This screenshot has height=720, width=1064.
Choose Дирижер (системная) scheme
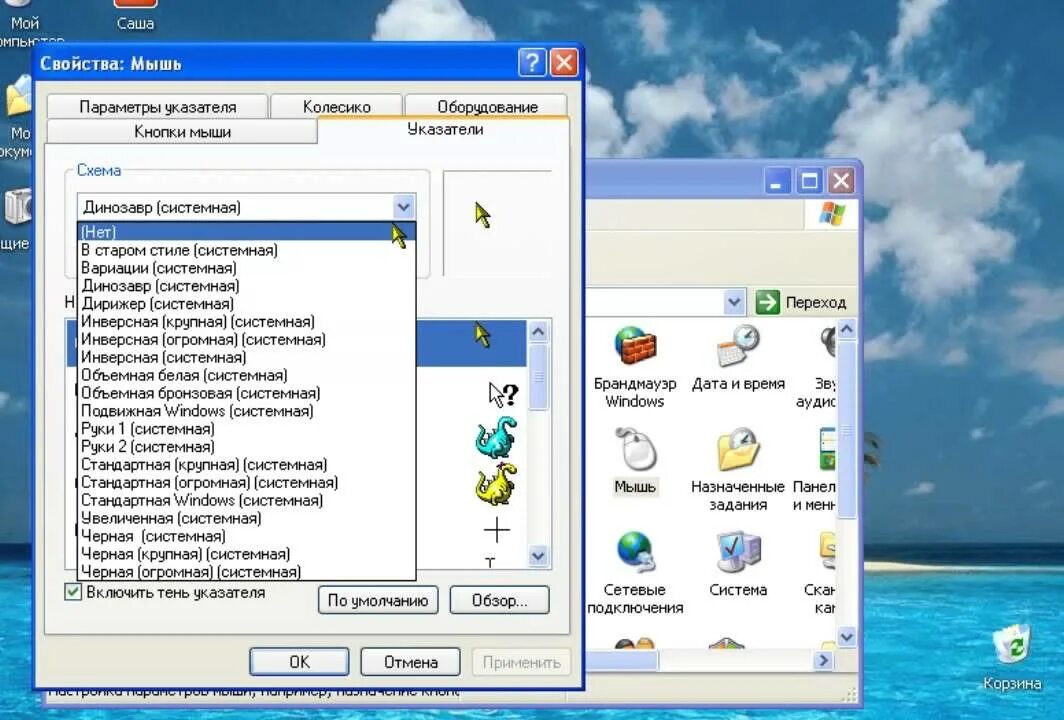(246, 303)
